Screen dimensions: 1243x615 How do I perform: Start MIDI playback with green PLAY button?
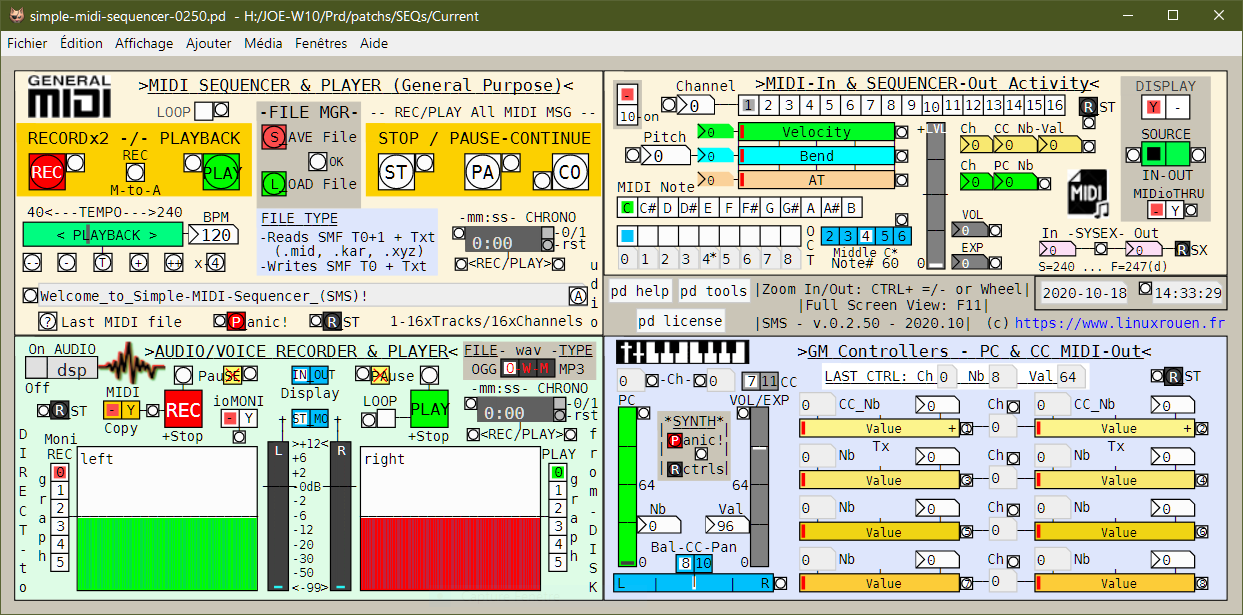tap(222, 172)
